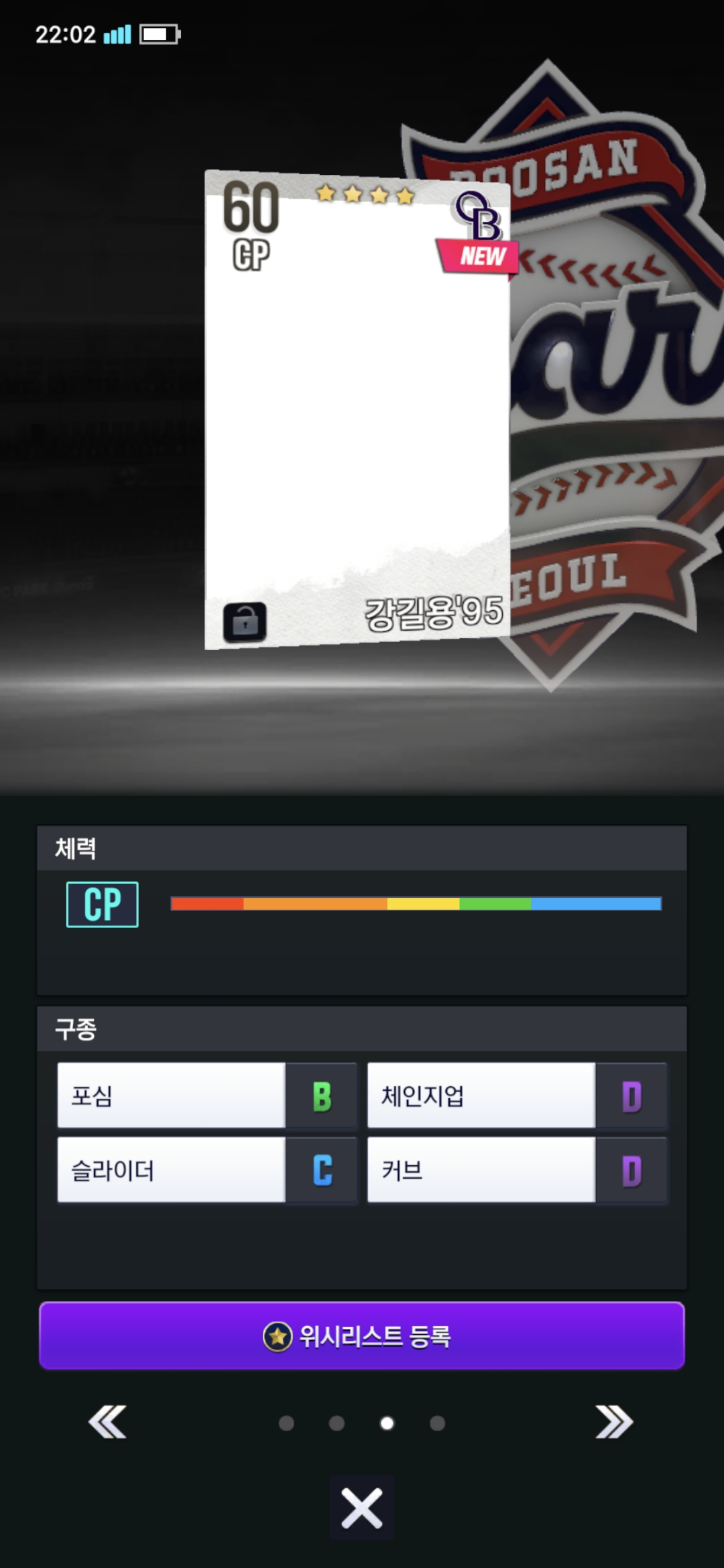The width and height of the screenshot is (724, 1568).
Task: Tap the C grade icon for 슬라이더
Action: [322, 1171]
